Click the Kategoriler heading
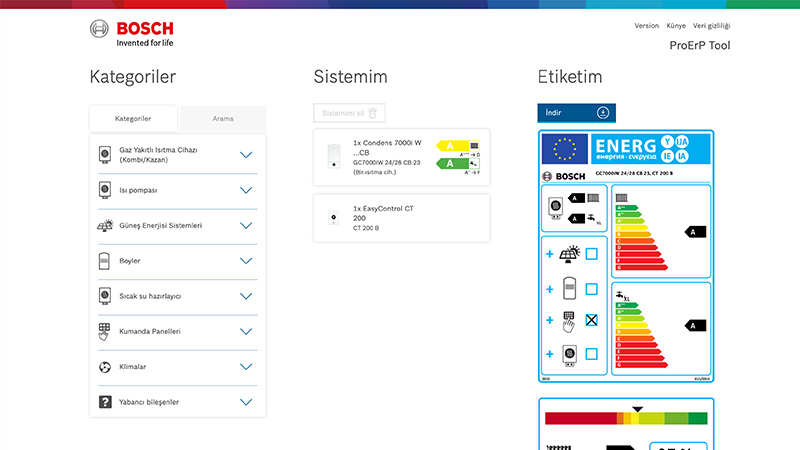 point(133,77)
